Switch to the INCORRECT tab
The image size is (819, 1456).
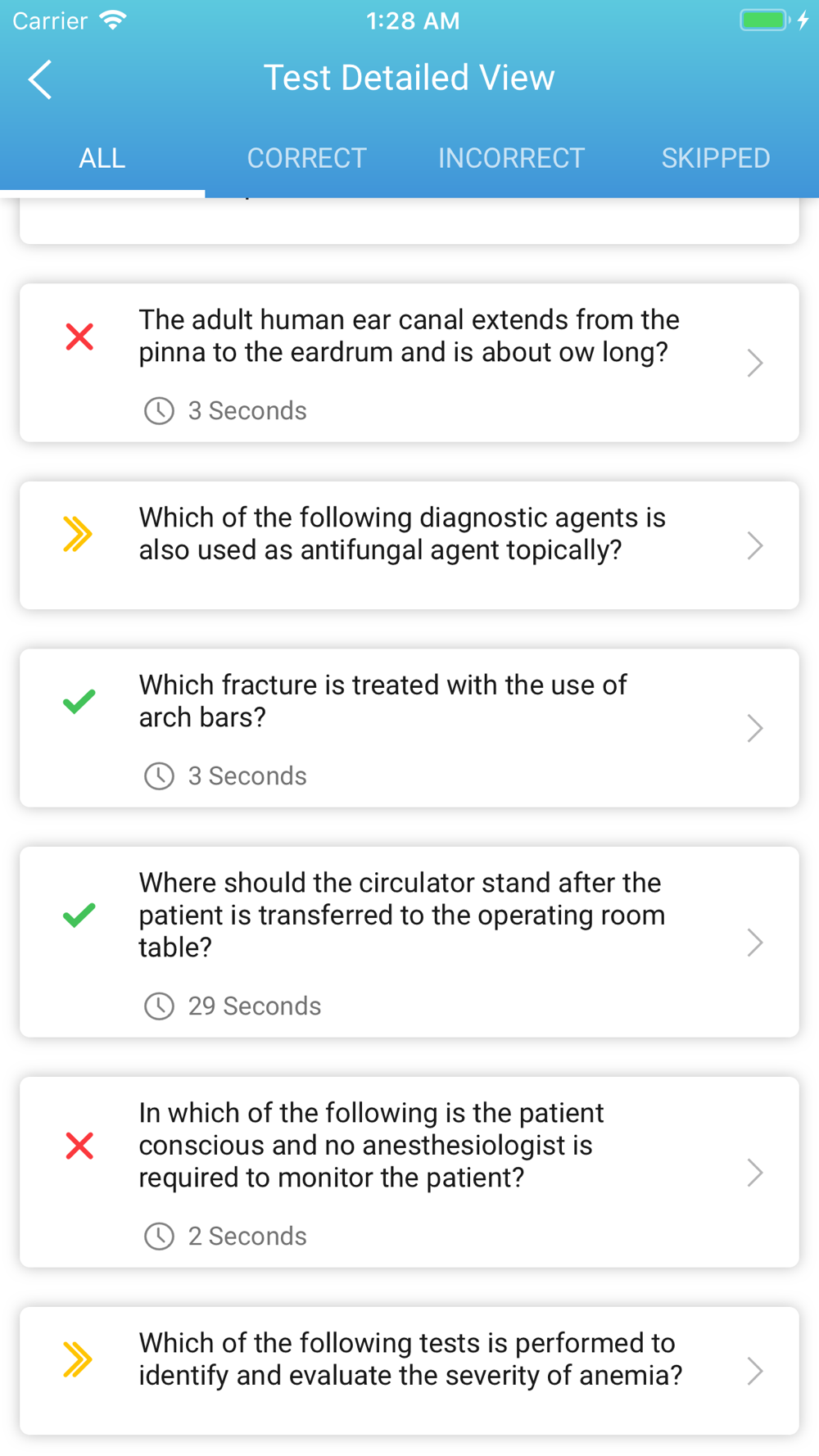[512, 158]
